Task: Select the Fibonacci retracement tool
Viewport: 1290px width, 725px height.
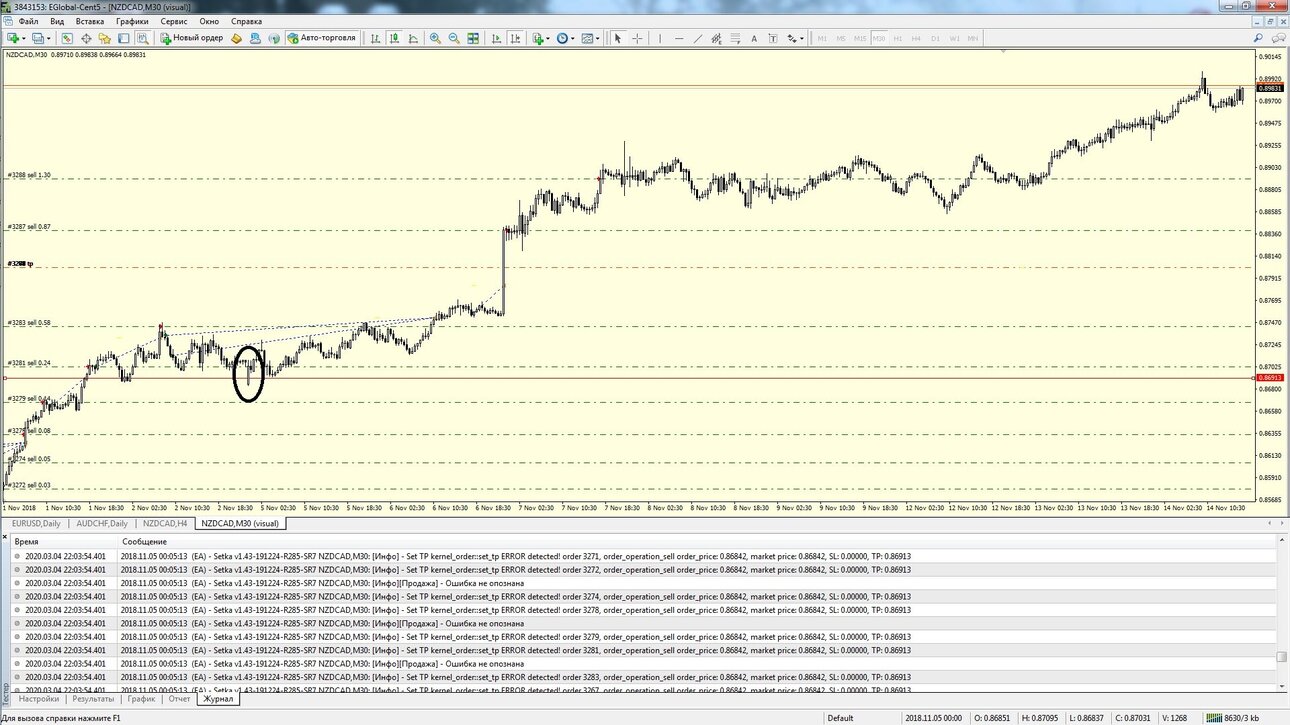Action: pyautogui.click(x=735, y=38)
